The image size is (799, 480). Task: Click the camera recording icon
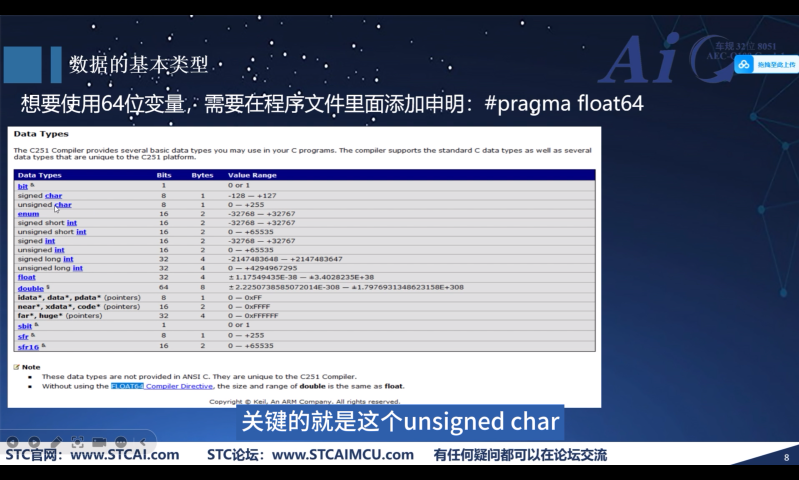(99, 442)
